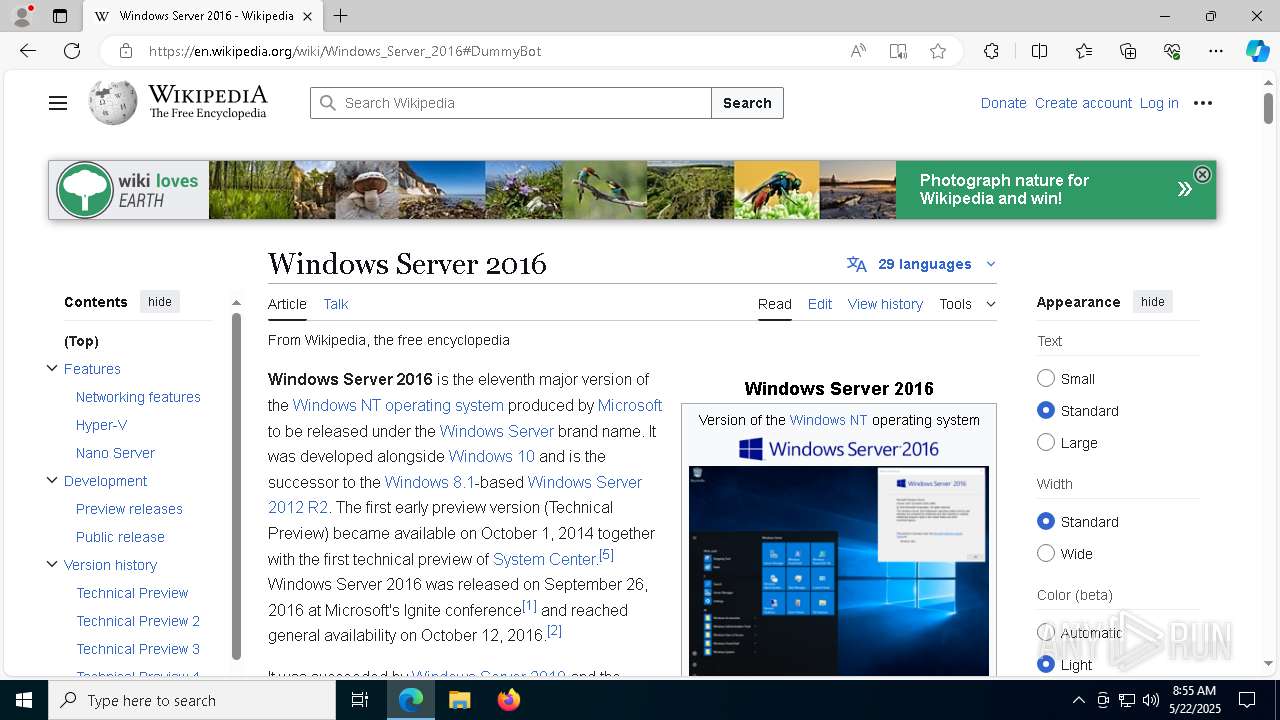Click in the Search Wikipedia field
1280x720 pixels.
coord(511,103)
